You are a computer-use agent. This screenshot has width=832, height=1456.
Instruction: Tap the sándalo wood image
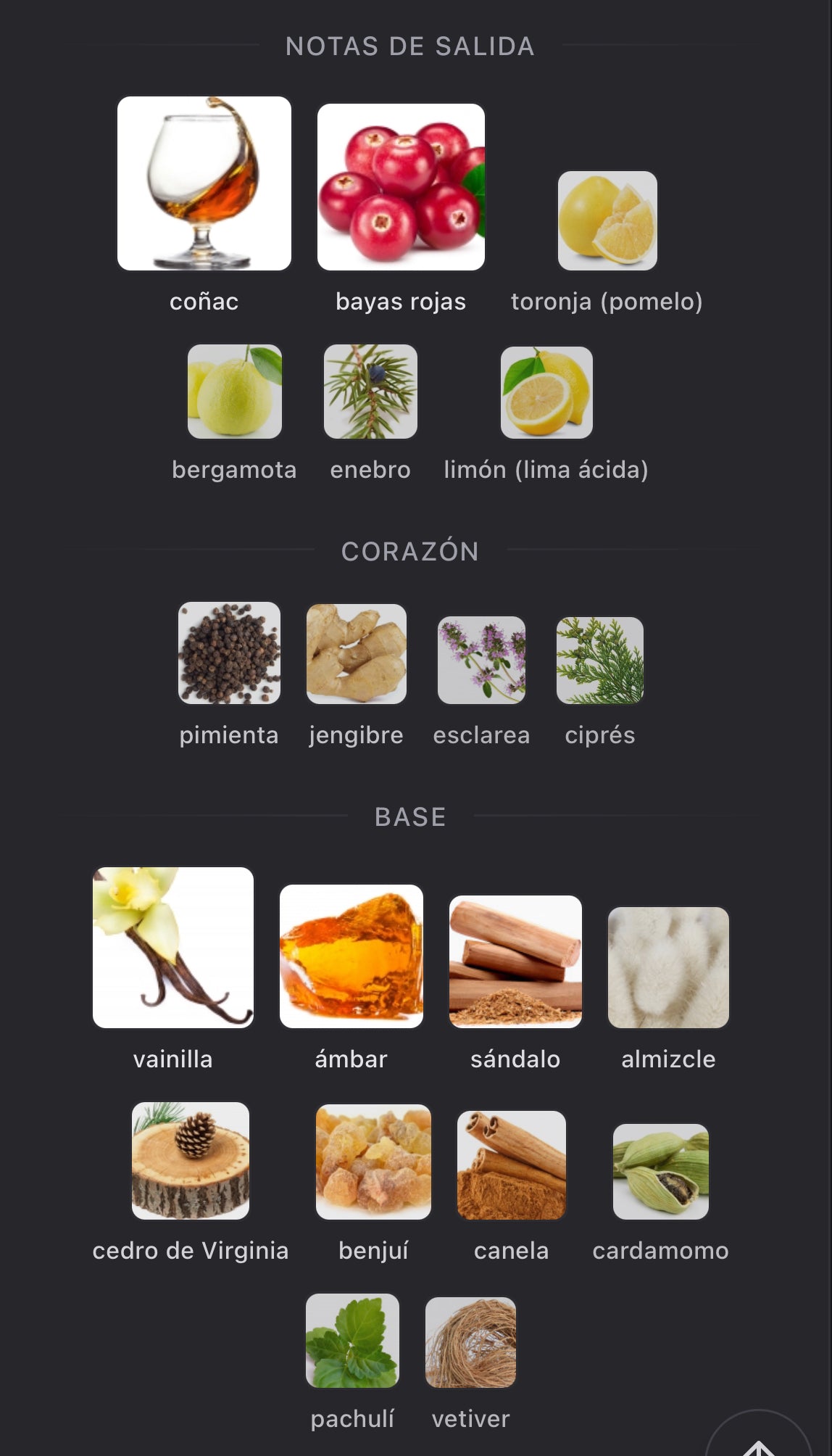(x=515, y=961)
